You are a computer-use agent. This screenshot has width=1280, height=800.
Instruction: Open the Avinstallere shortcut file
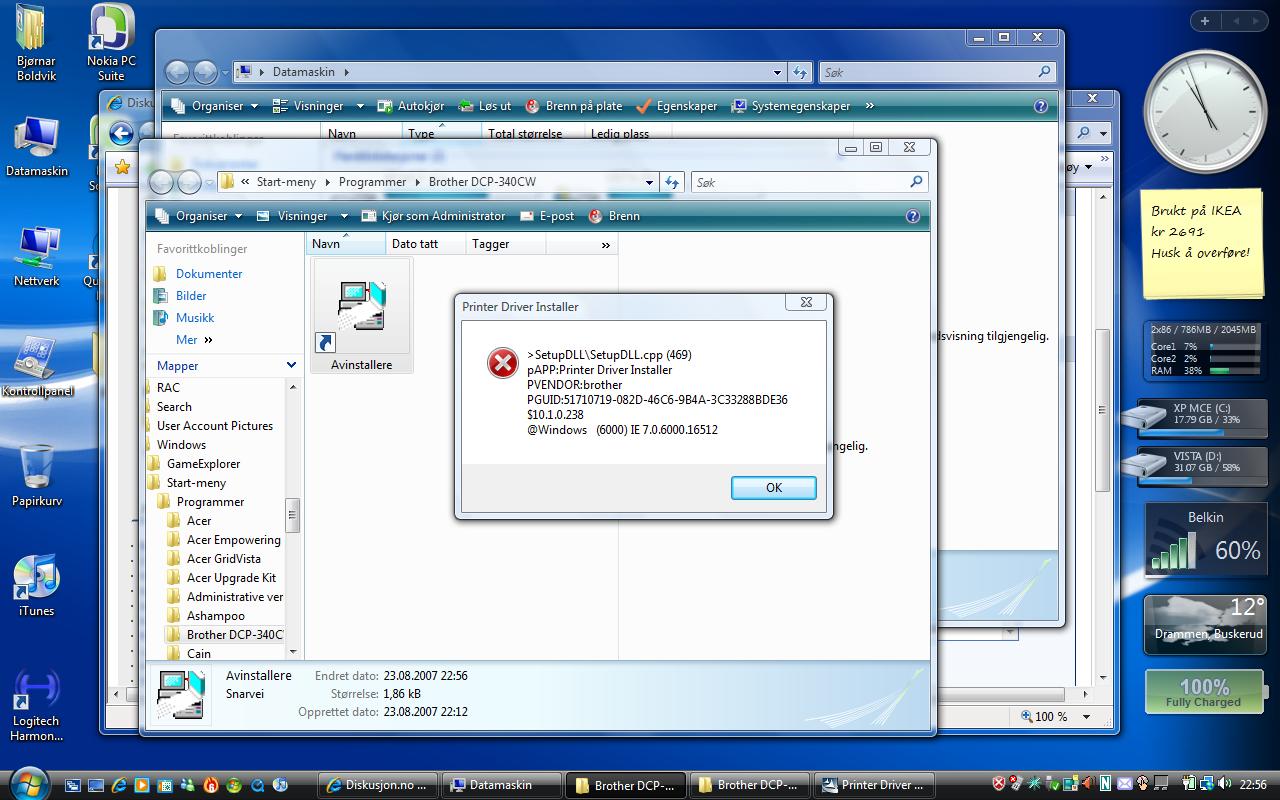pyautogui.click(x=361, y=315)
